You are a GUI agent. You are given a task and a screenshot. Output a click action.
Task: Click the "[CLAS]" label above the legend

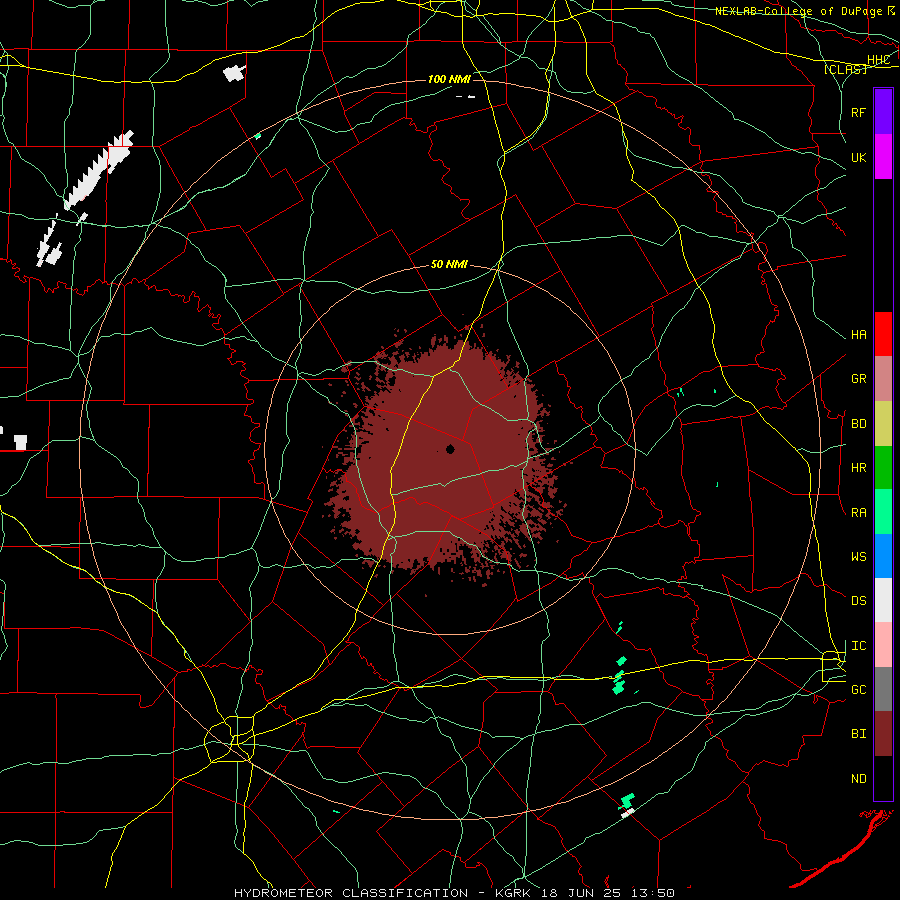click(x=845, y=69)
